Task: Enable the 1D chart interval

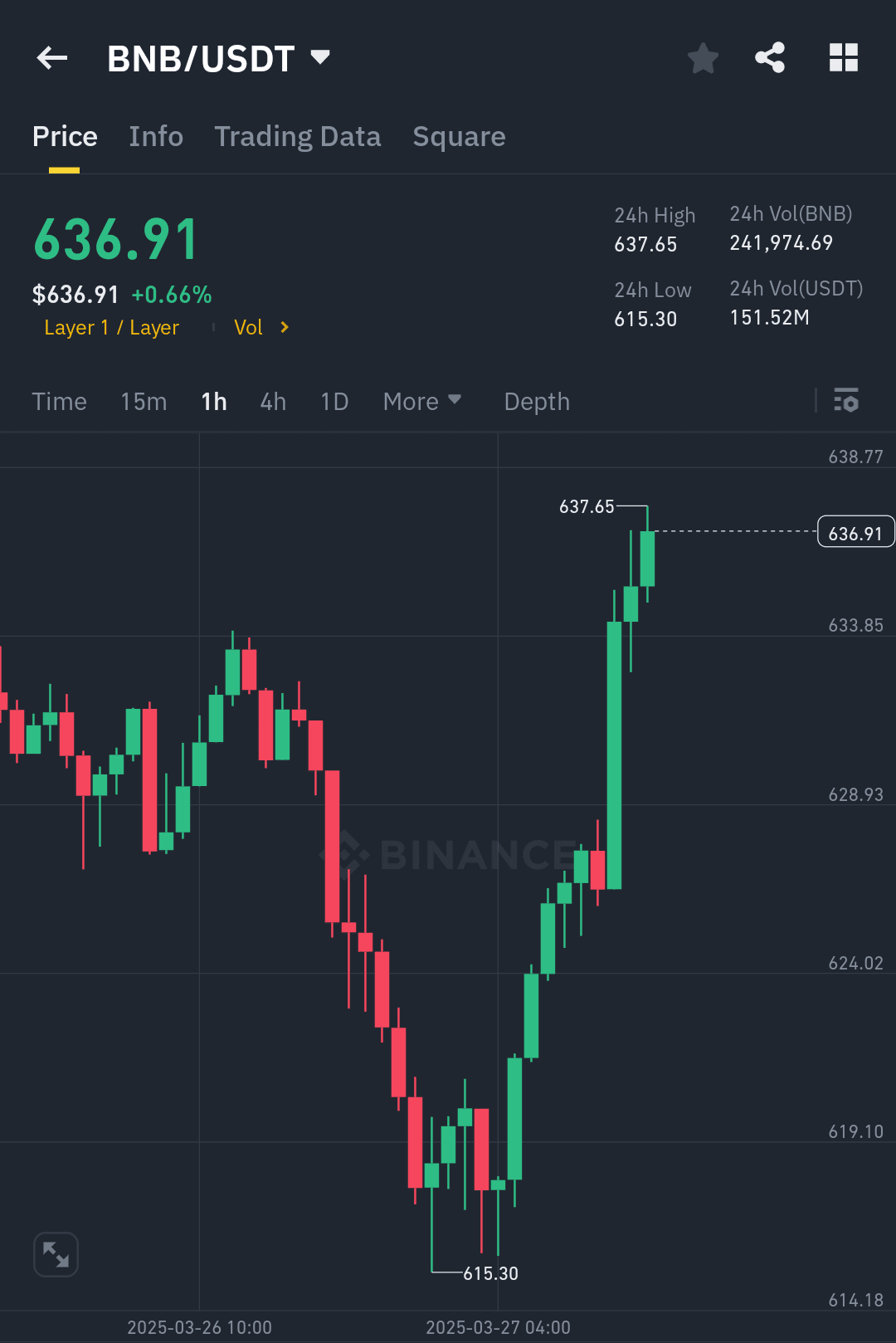Action: tap(334, 401)
